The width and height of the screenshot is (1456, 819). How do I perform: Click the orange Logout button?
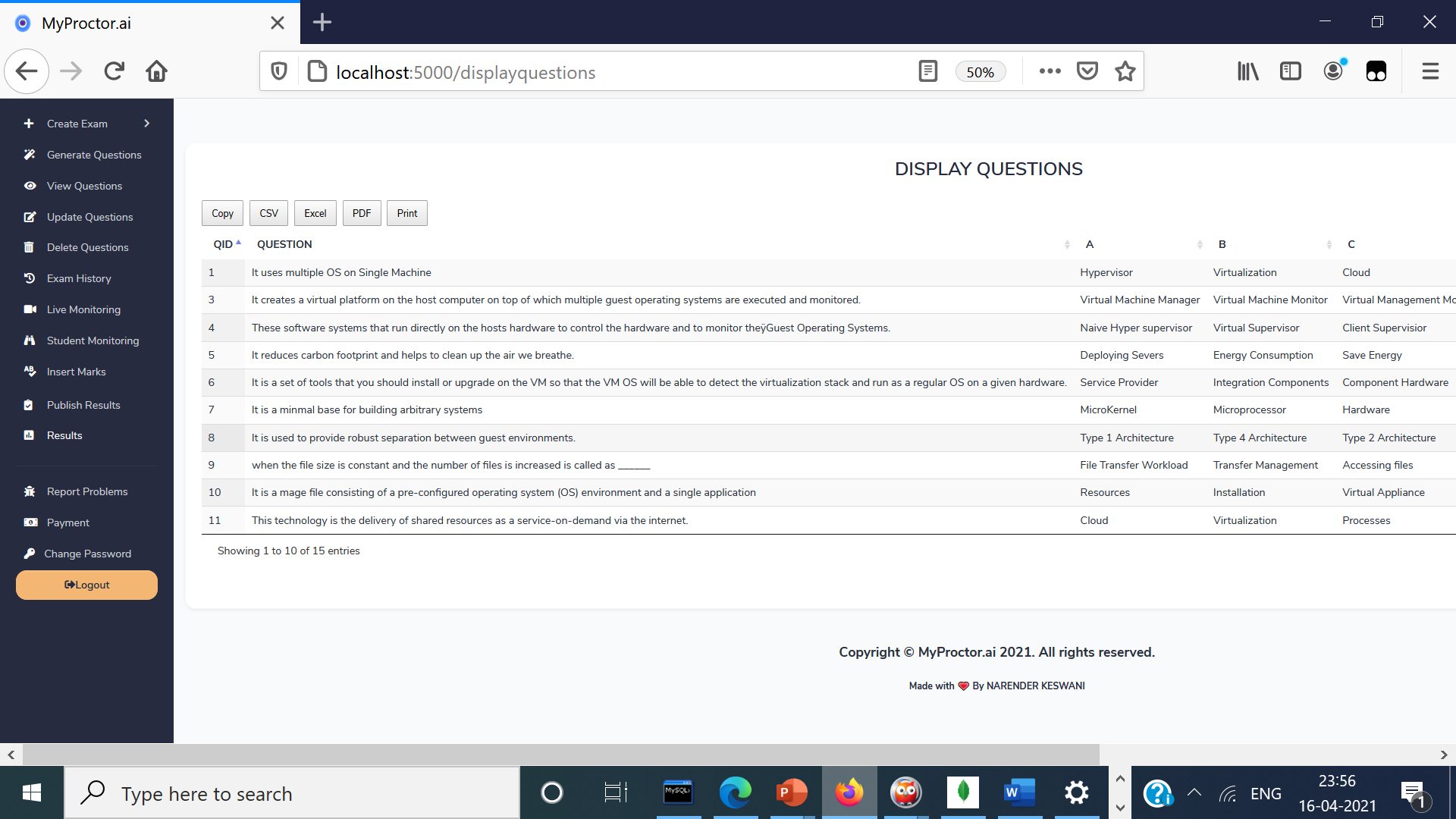[86, 585]
